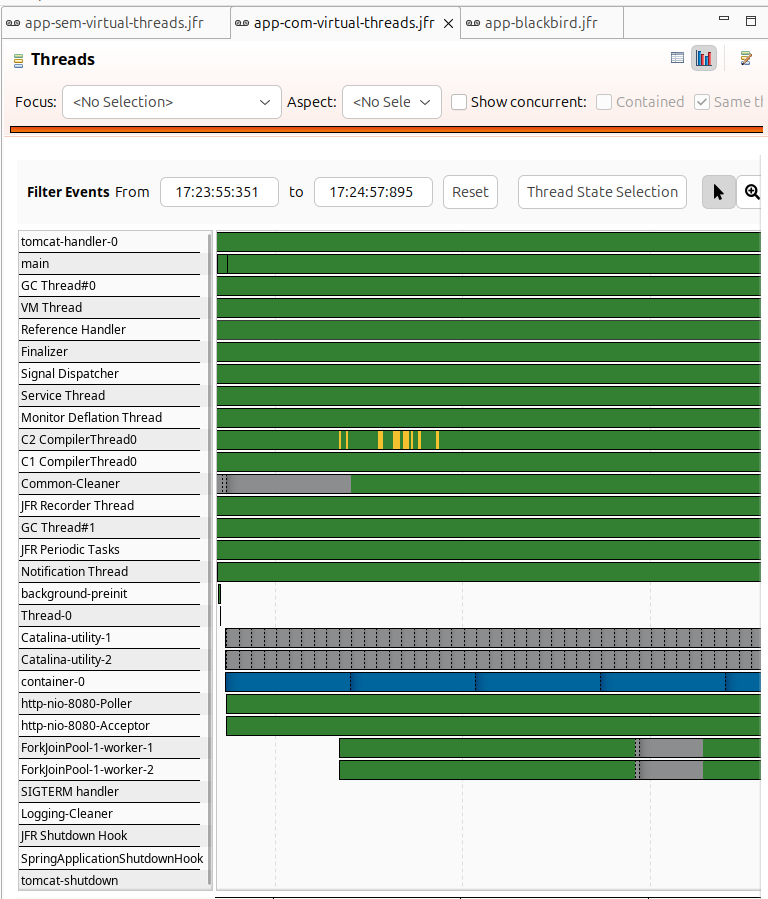768x899 pixels.
Task: Close the app-com-virtual-threads.jfr tab
Action: click(x=448, y=23)
